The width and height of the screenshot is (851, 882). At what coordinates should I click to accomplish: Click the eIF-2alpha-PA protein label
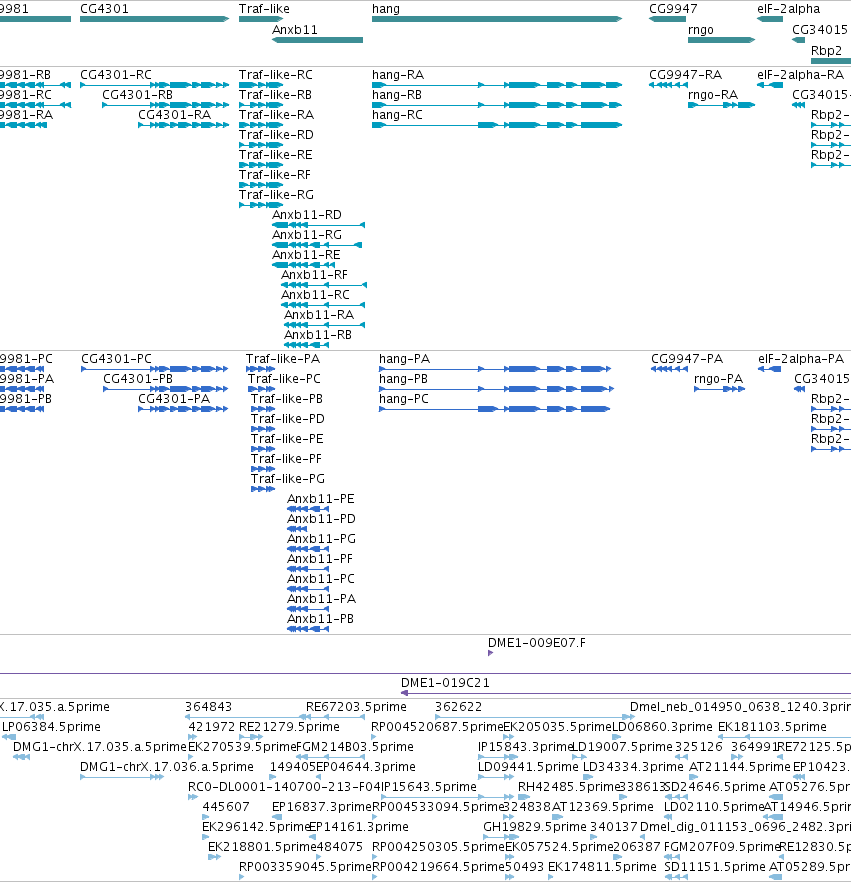tap(801, 359)
